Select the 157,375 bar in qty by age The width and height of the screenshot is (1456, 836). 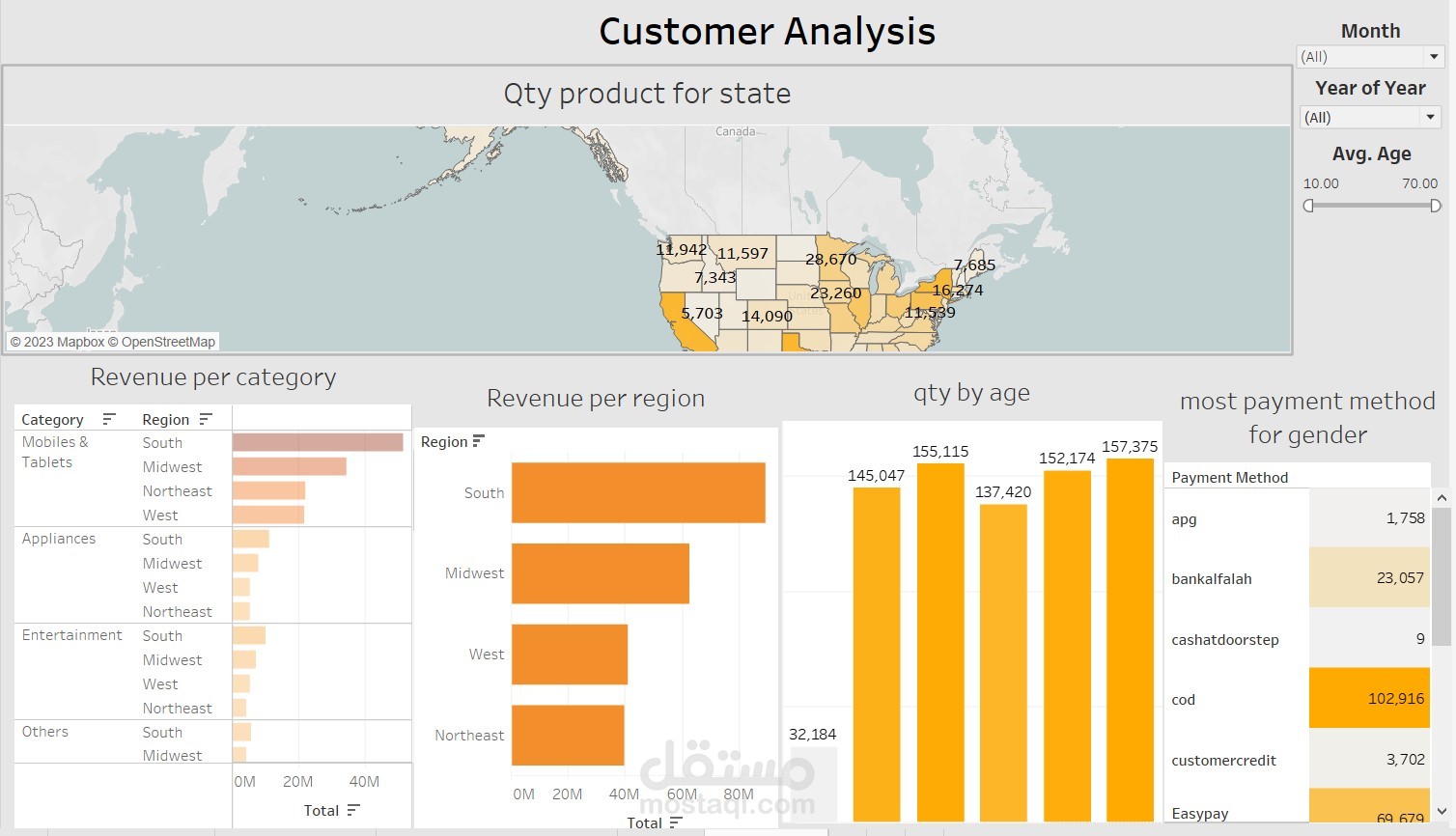tap(1130, 637)
